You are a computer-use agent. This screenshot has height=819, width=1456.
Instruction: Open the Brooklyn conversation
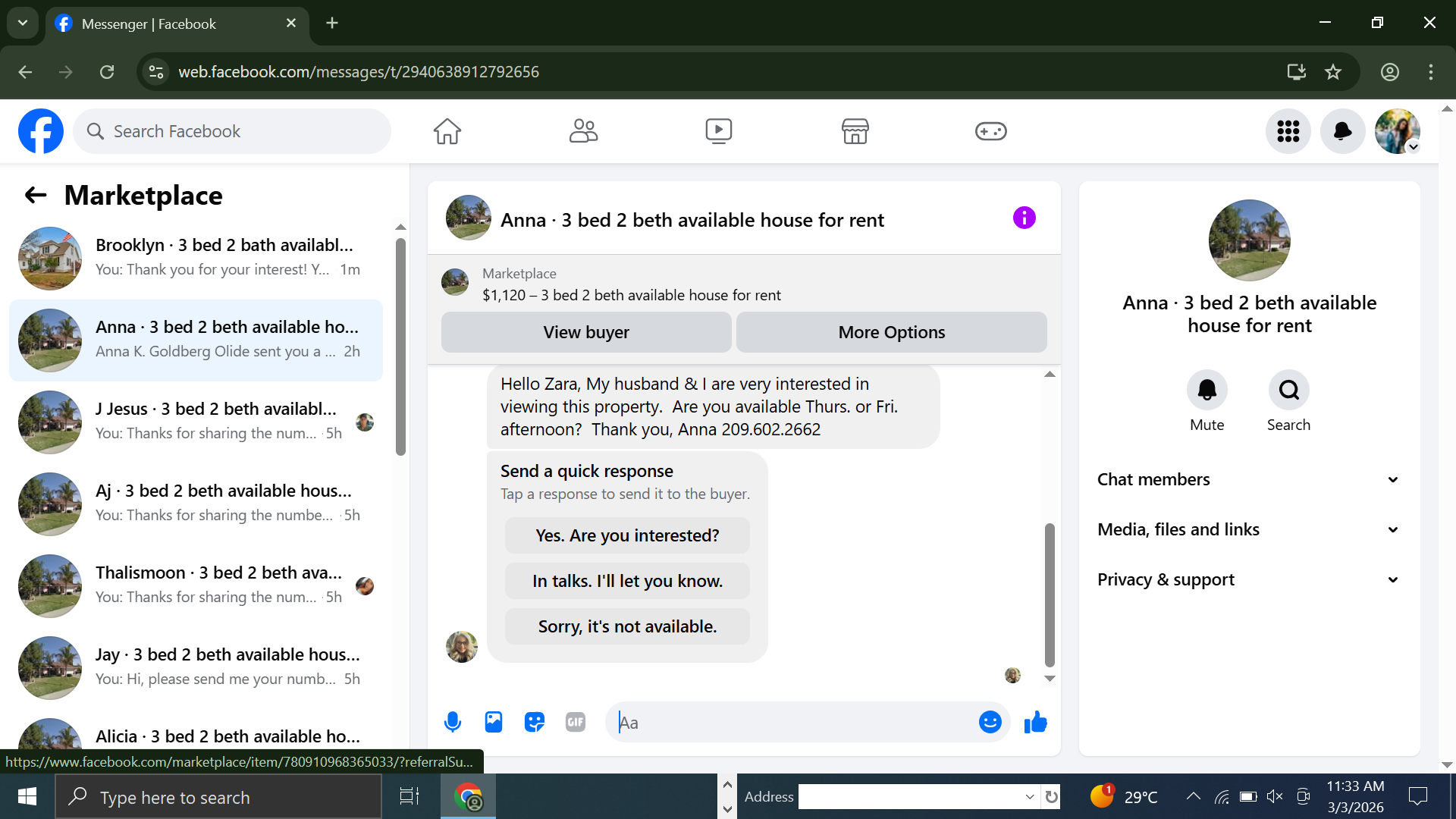point(196,258)
